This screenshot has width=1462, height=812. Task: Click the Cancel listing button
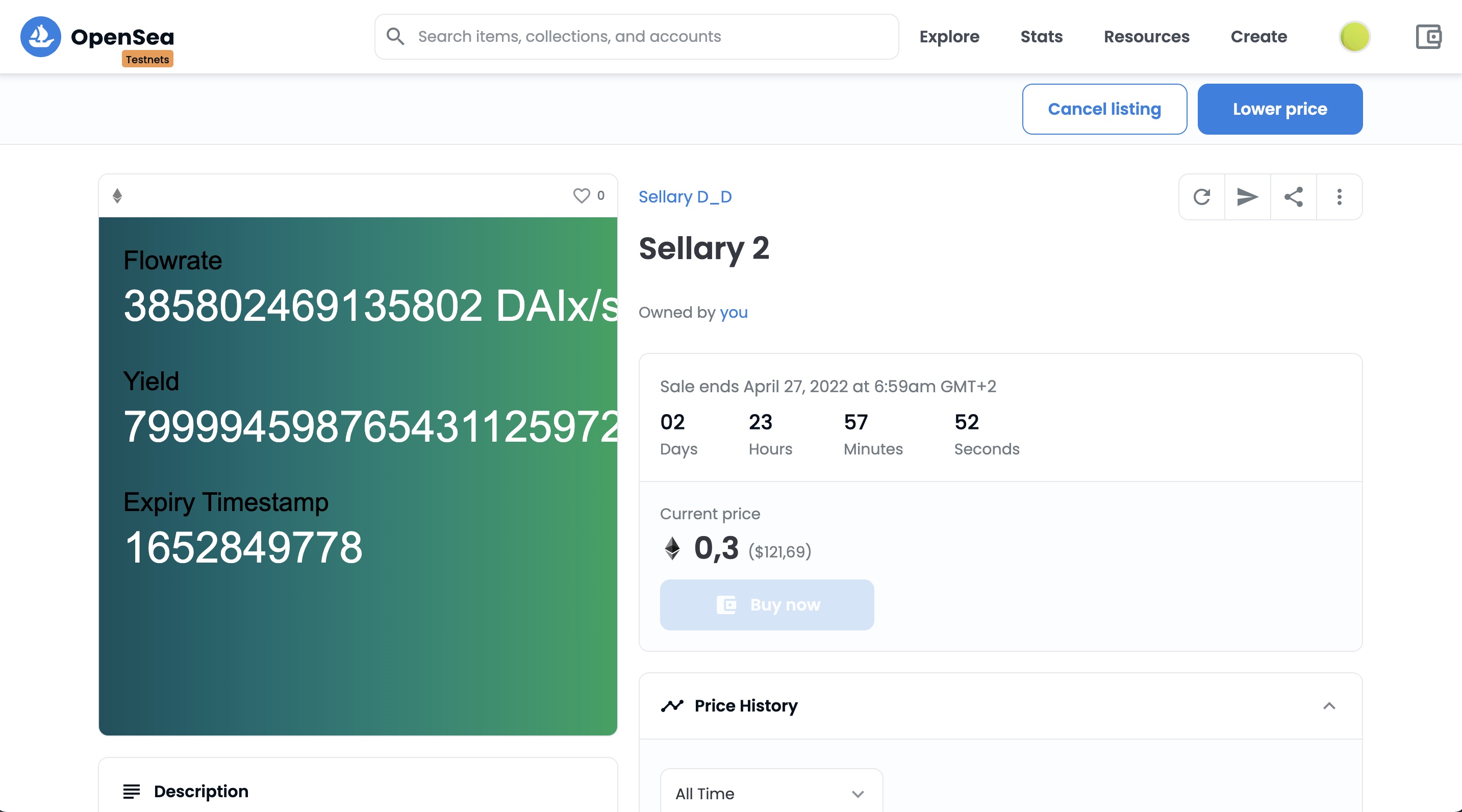point(1104,109)
